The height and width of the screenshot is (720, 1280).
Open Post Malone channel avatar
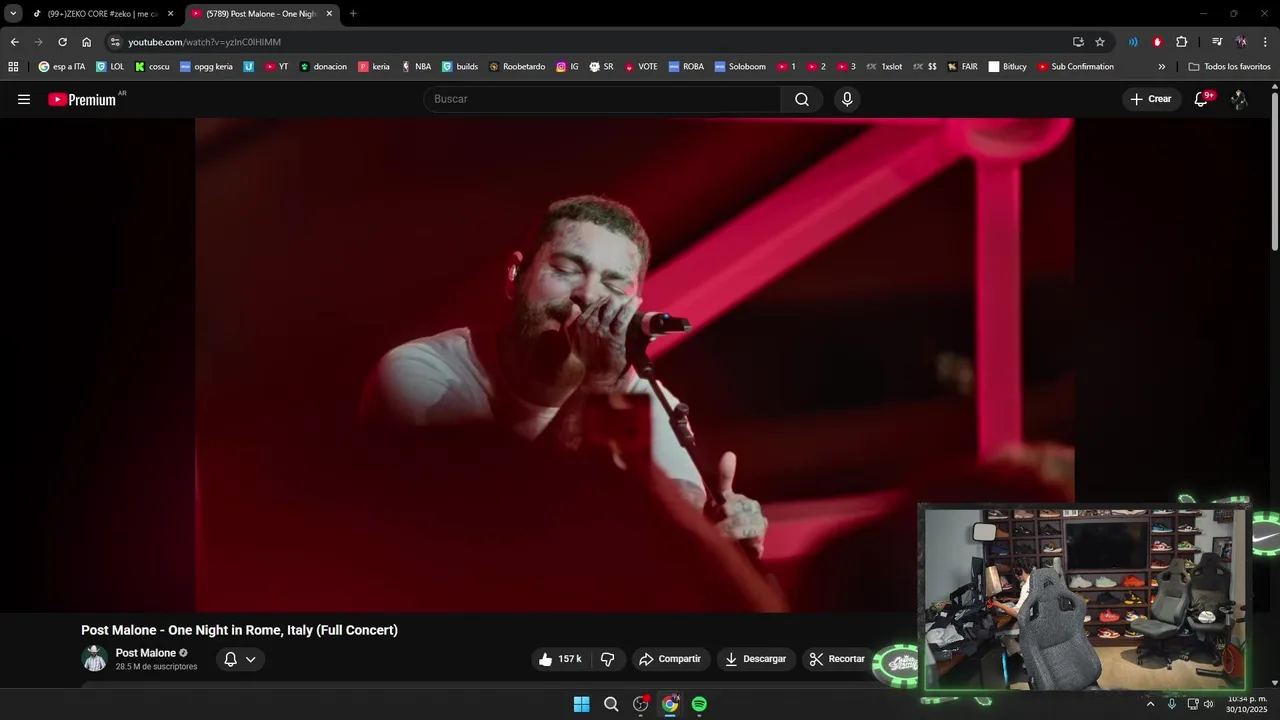[95, 658]
